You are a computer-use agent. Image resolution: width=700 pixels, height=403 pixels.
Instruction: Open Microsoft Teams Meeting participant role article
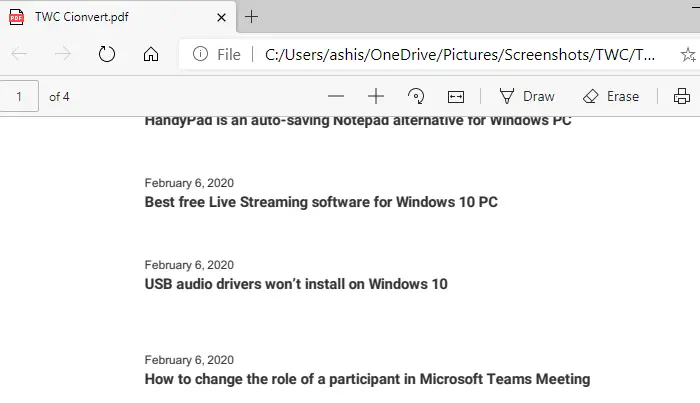(x=367, y=379)
